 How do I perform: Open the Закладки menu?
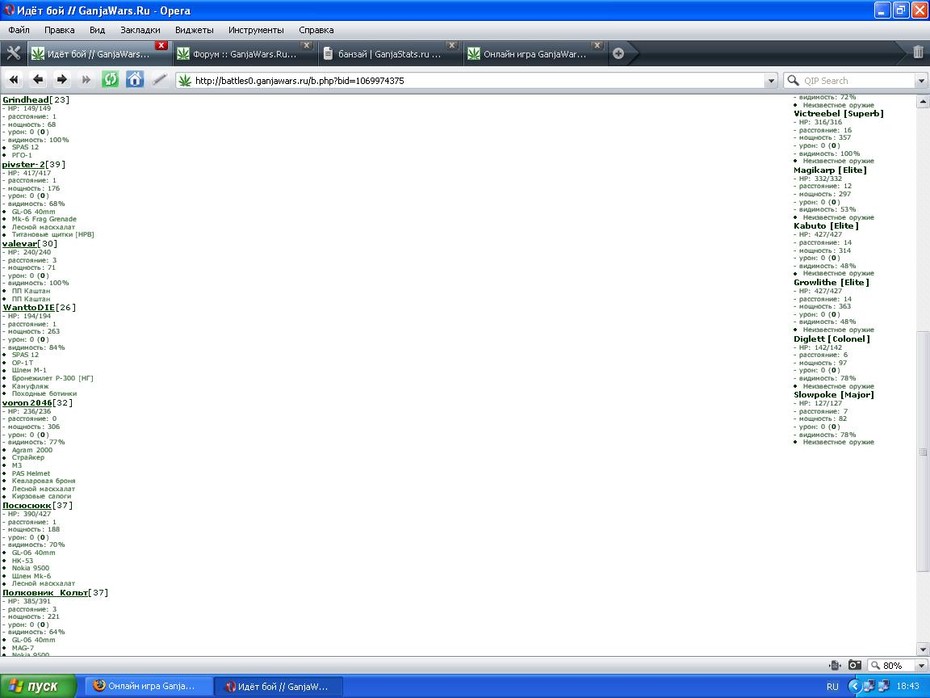(140, 30)
